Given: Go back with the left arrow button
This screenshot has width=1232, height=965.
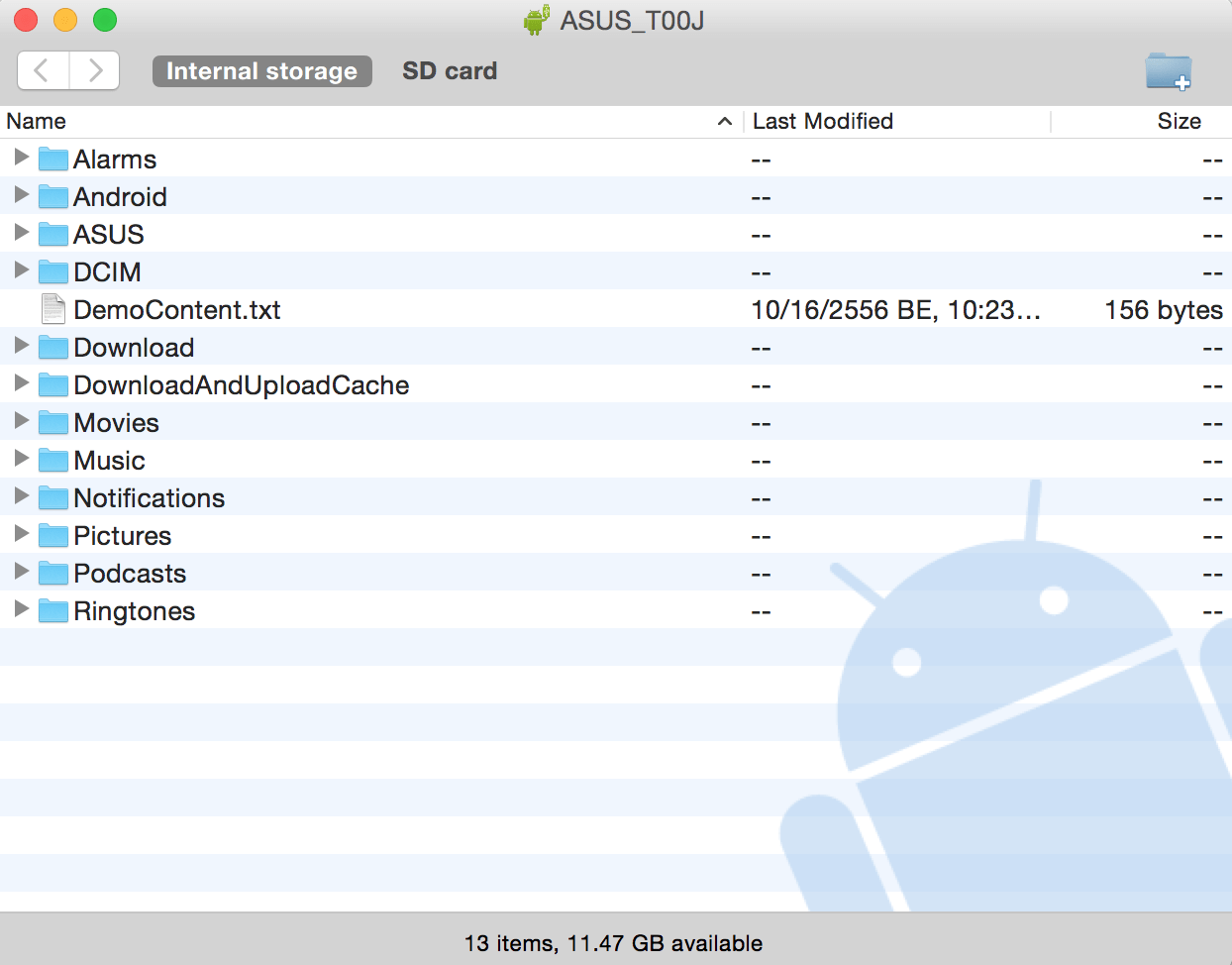Looking at the screenshot, I should click(44, 70).
